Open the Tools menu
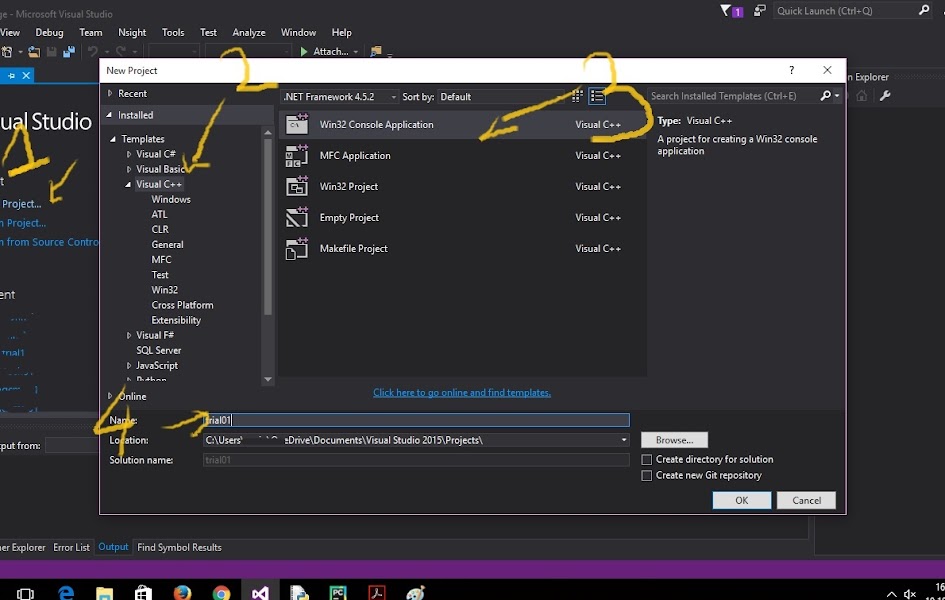 point(173,33)
